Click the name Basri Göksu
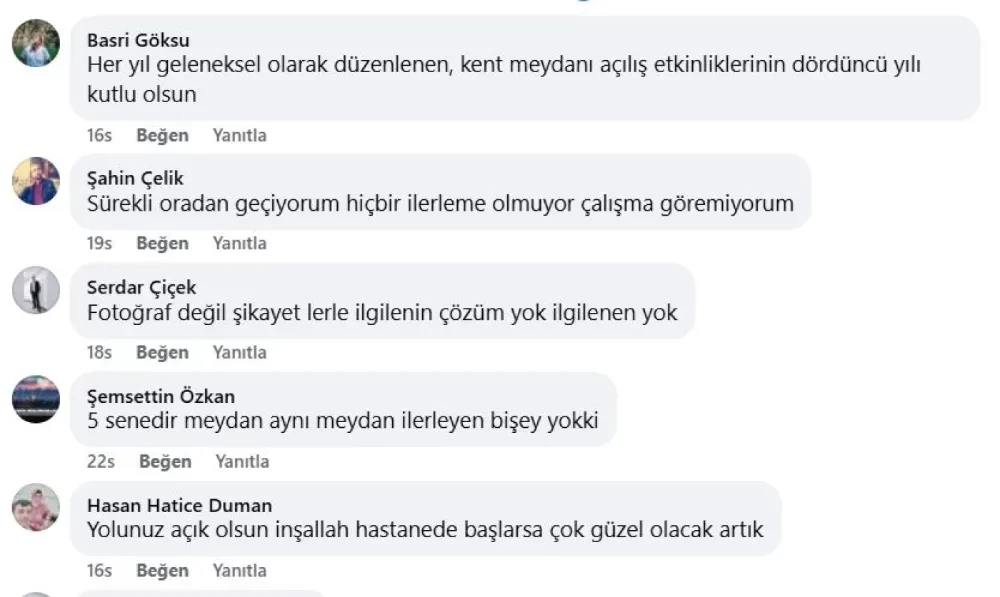This screenshot has width=1000, height=597. (138, 40)
